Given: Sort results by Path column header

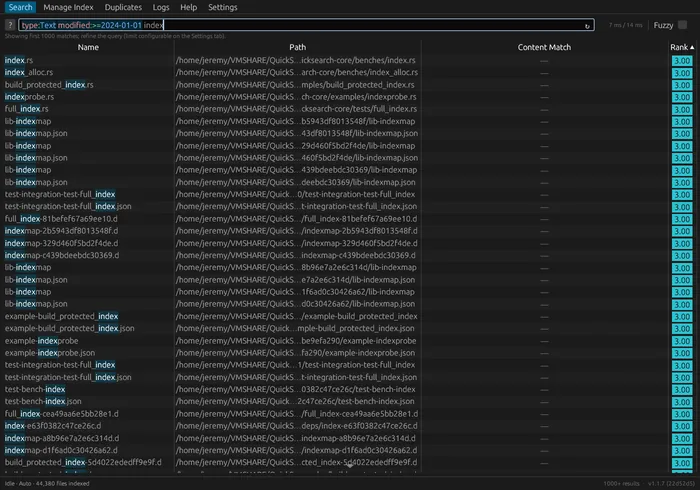Looking at the screenshot, I should (297, 47).
